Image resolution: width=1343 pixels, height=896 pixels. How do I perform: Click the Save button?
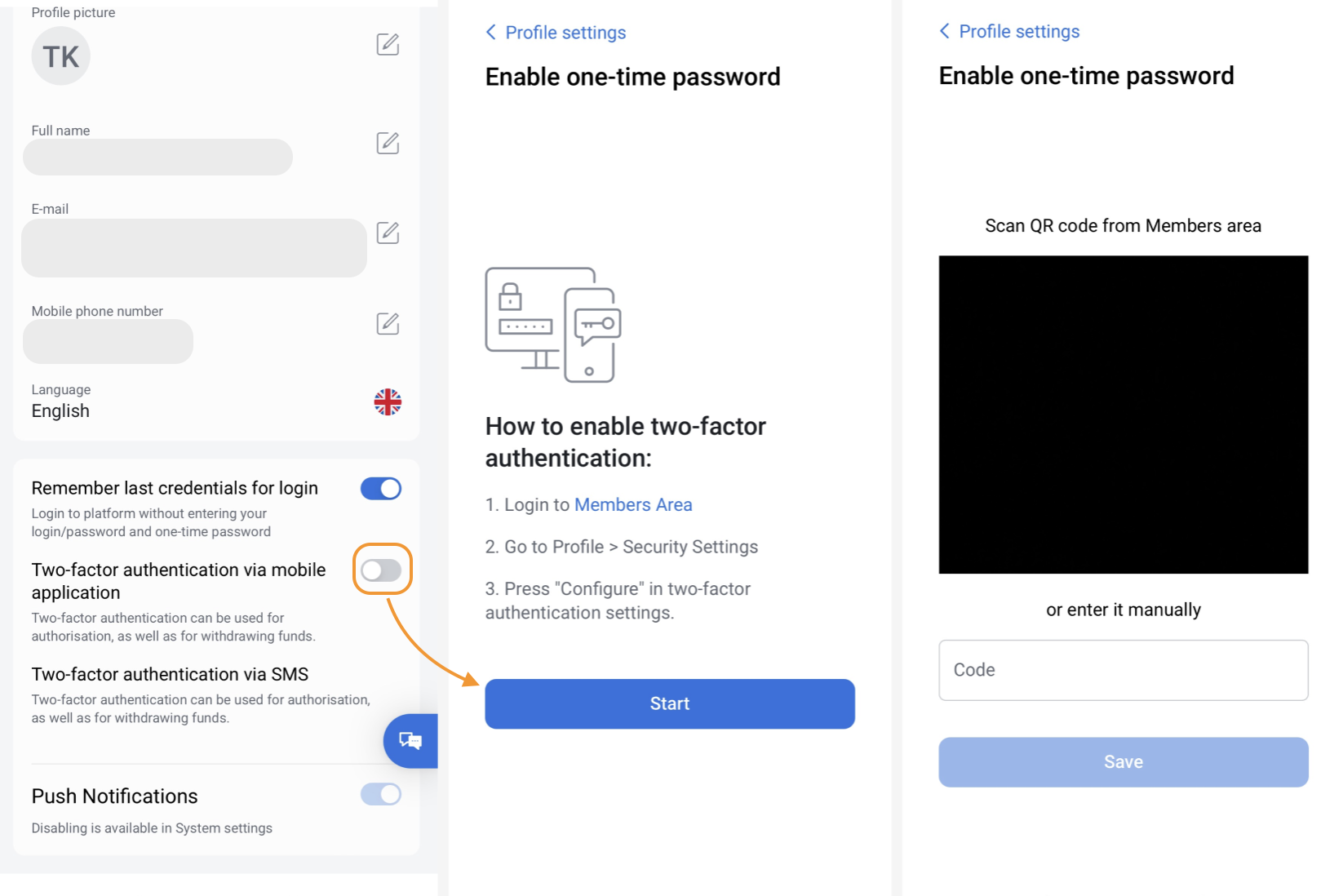coord(1124,762)
